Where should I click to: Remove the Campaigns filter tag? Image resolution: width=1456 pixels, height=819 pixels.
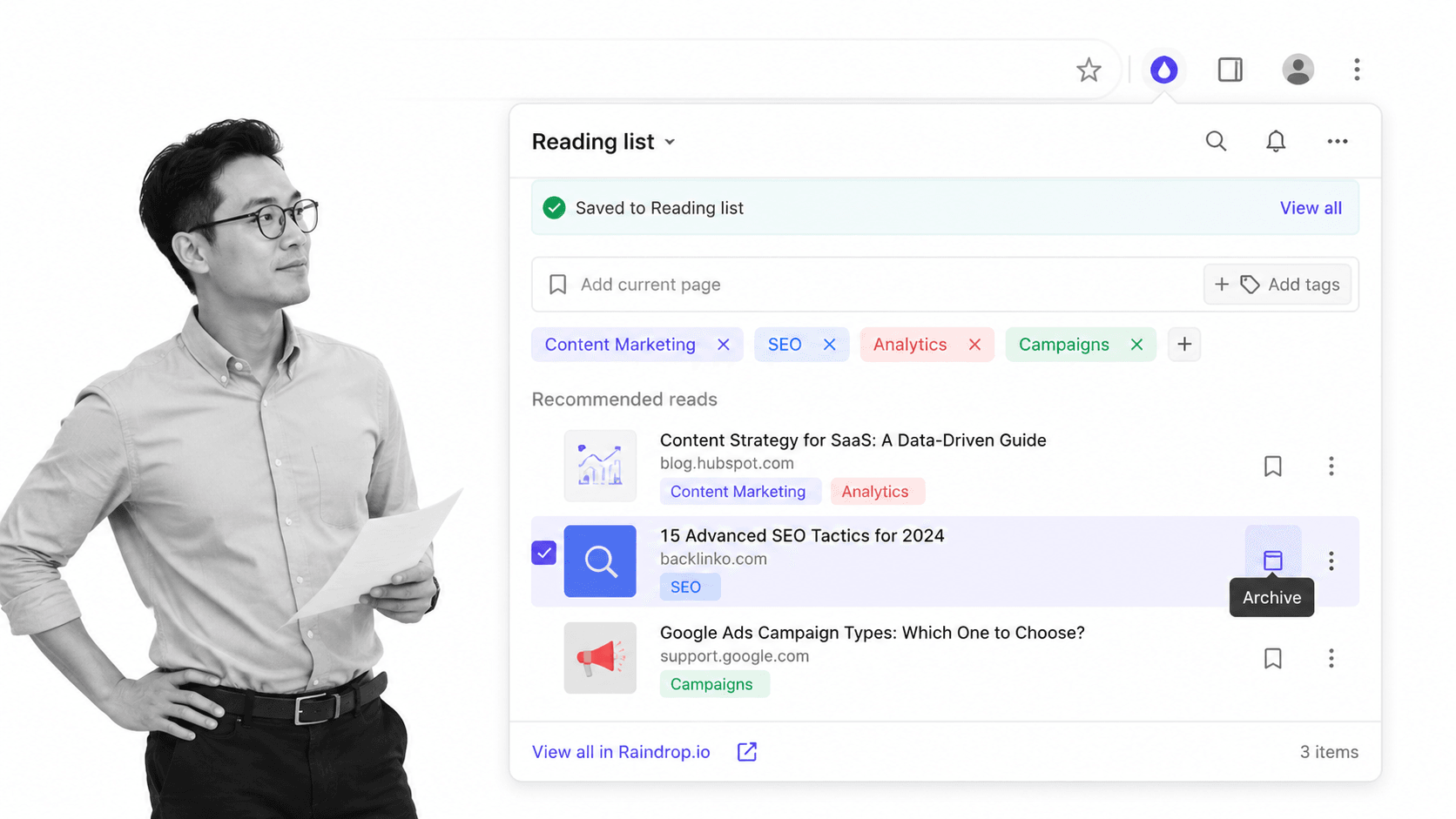(1136, 345)
